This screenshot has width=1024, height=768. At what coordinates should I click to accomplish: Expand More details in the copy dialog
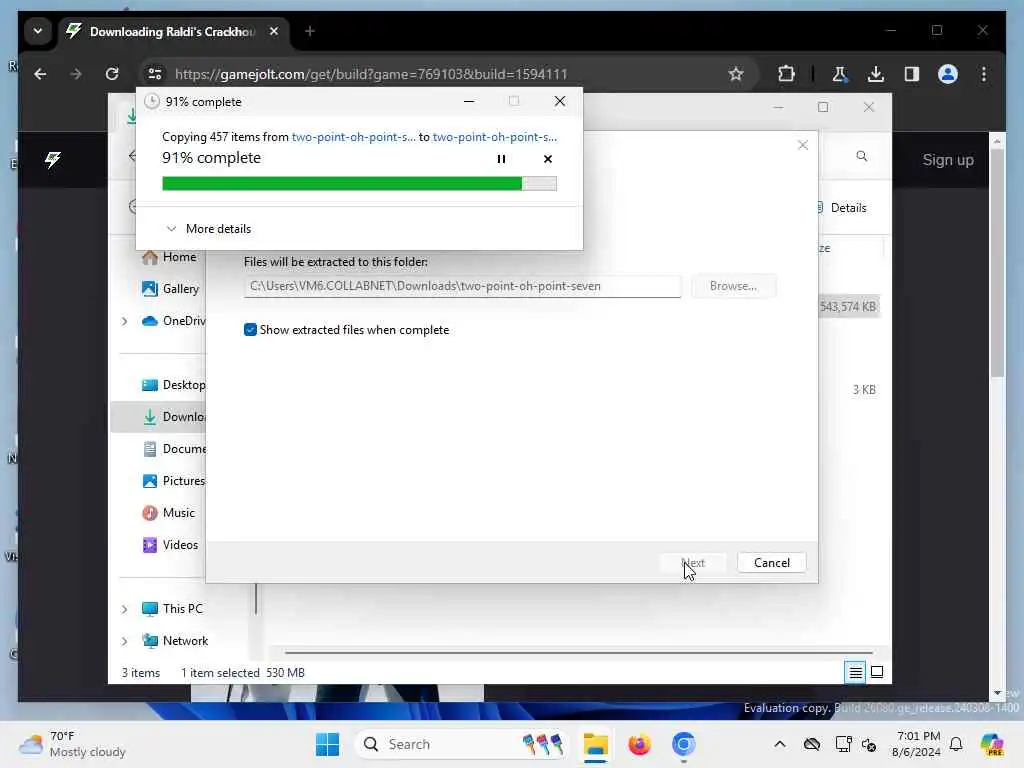(x=209, y=229)
